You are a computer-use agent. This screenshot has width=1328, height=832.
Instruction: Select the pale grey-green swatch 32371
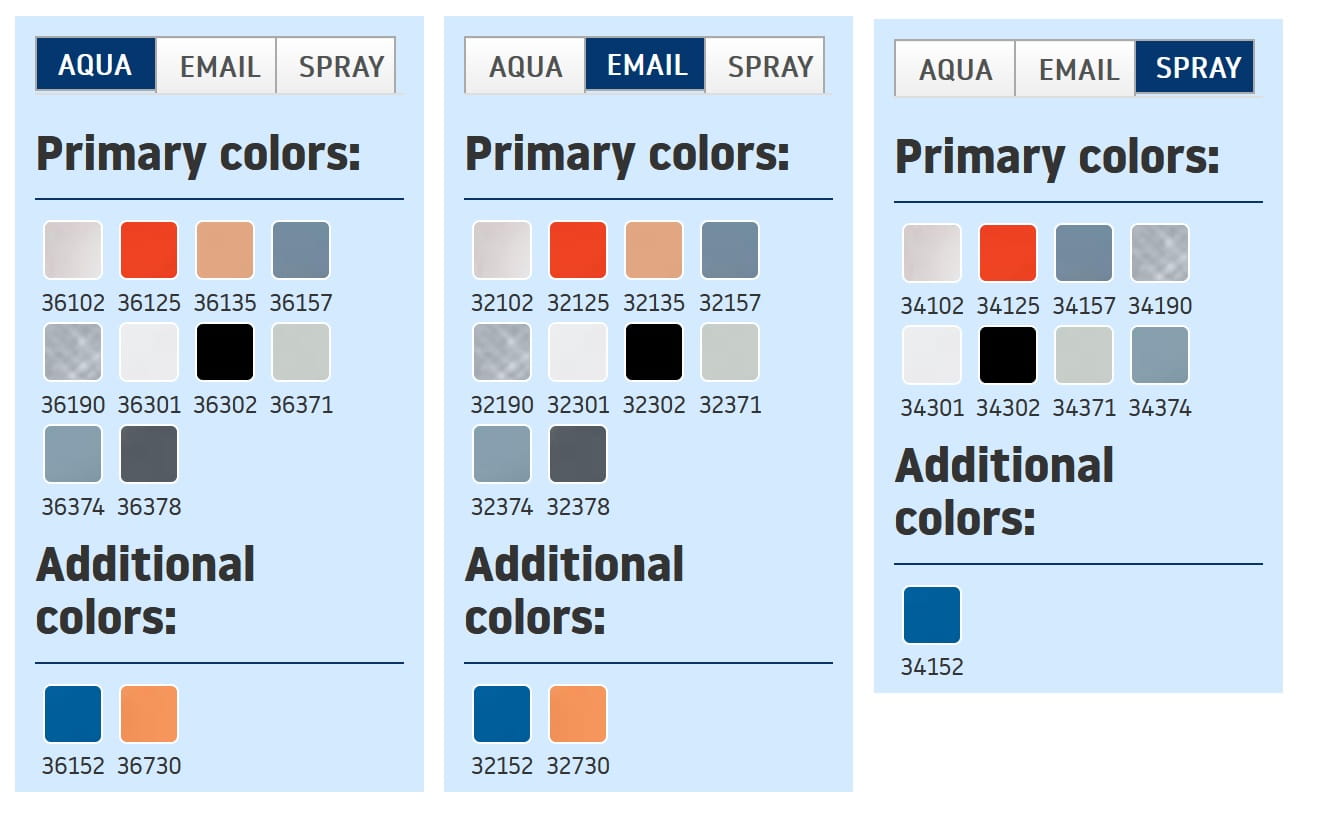[x=730, y=352]
